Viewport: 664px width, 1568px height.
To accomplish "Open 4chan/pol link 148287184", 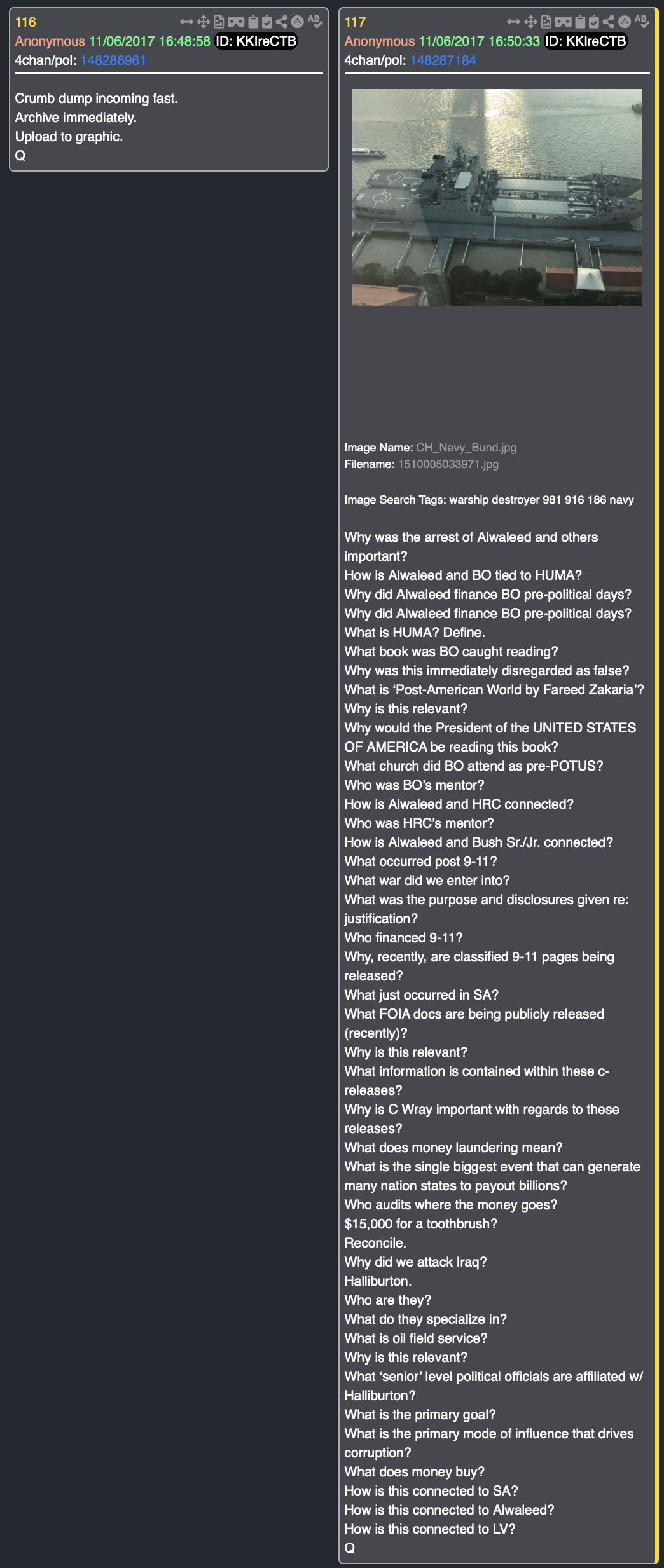I will tap(443, 60).
